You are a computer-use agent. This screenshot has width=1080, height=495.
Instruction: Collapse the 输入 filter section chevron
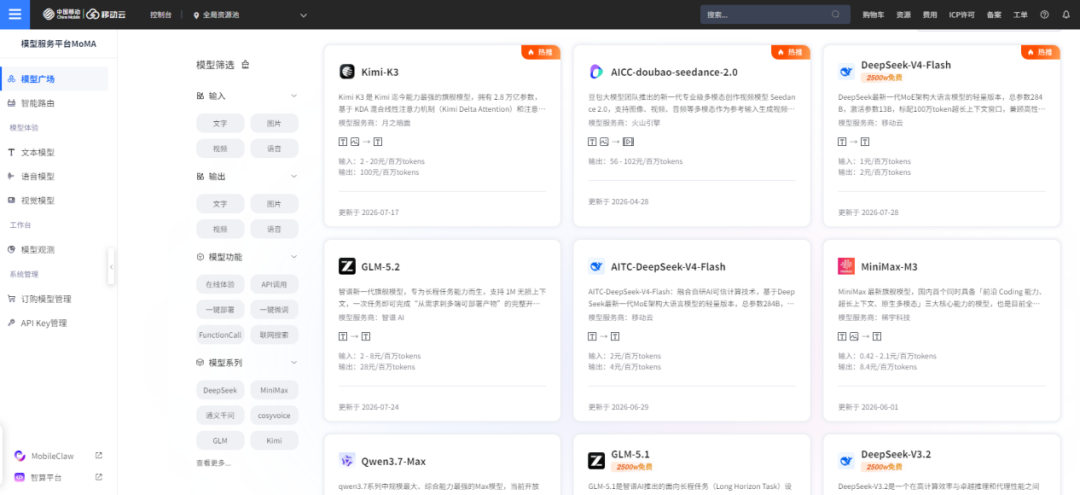click(294, 96)
